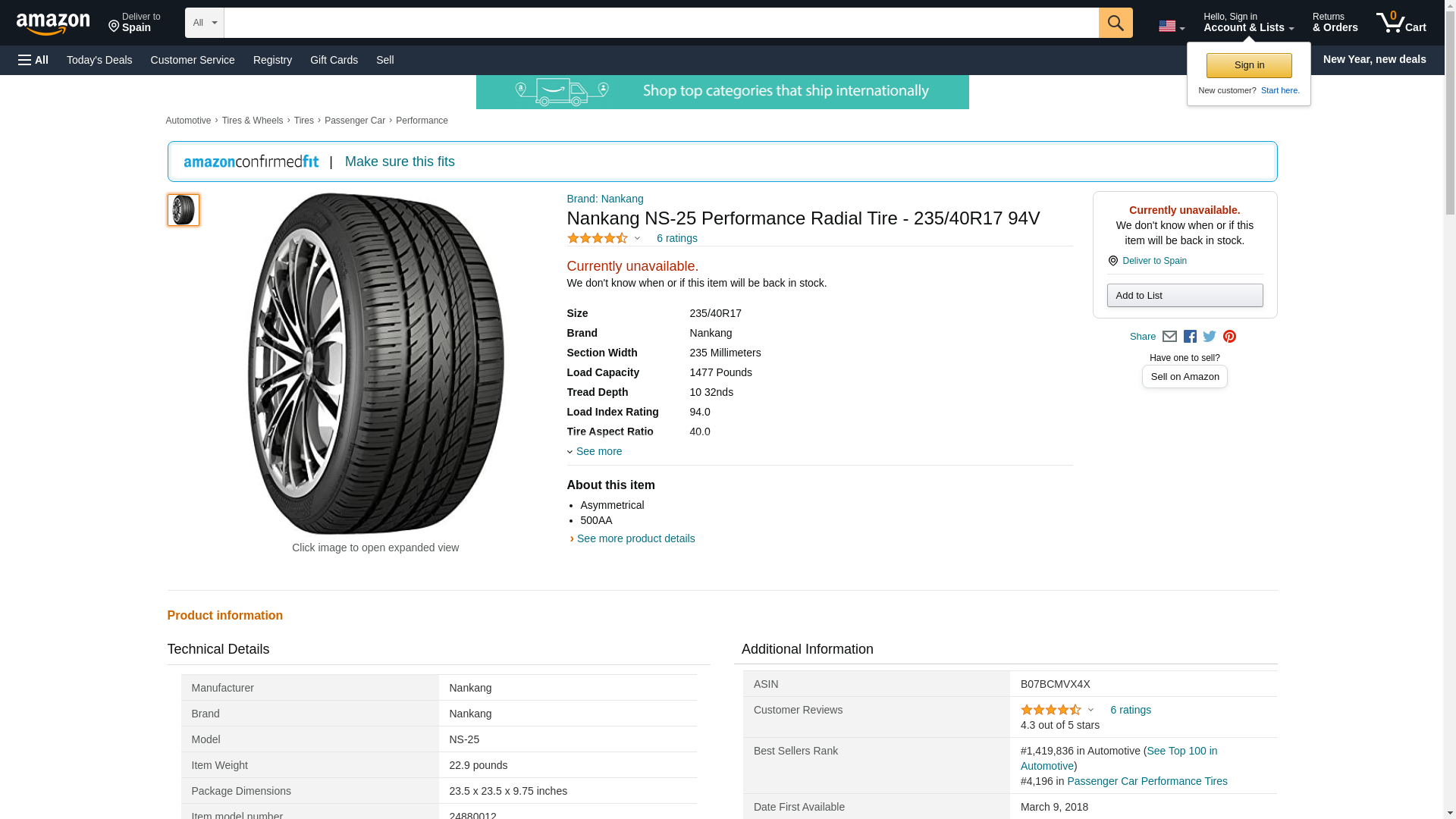1456x819 pixels.
Task: Expand See more specifications
Action: coord(598,451)
